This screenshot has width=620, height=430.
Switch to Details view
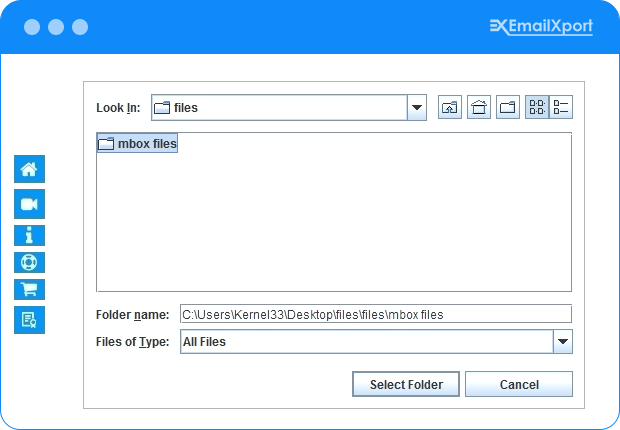point(561,108)
